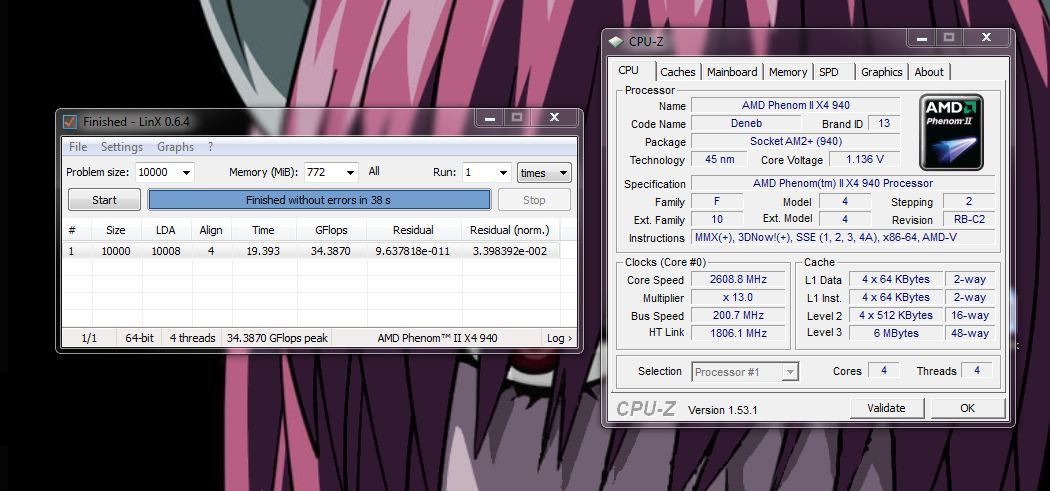Click the 1.136 V core voltage field

coord(865,159)
